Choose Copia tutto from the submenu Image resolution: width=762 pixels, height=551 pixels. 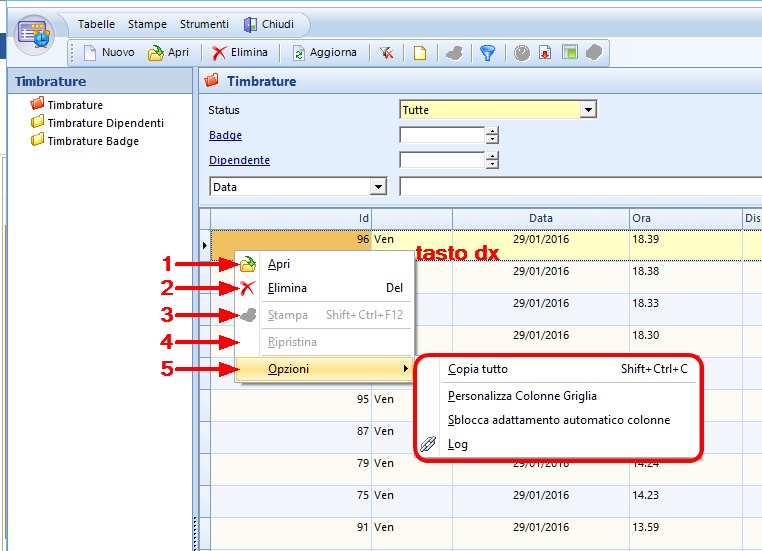tap(478, 369)
